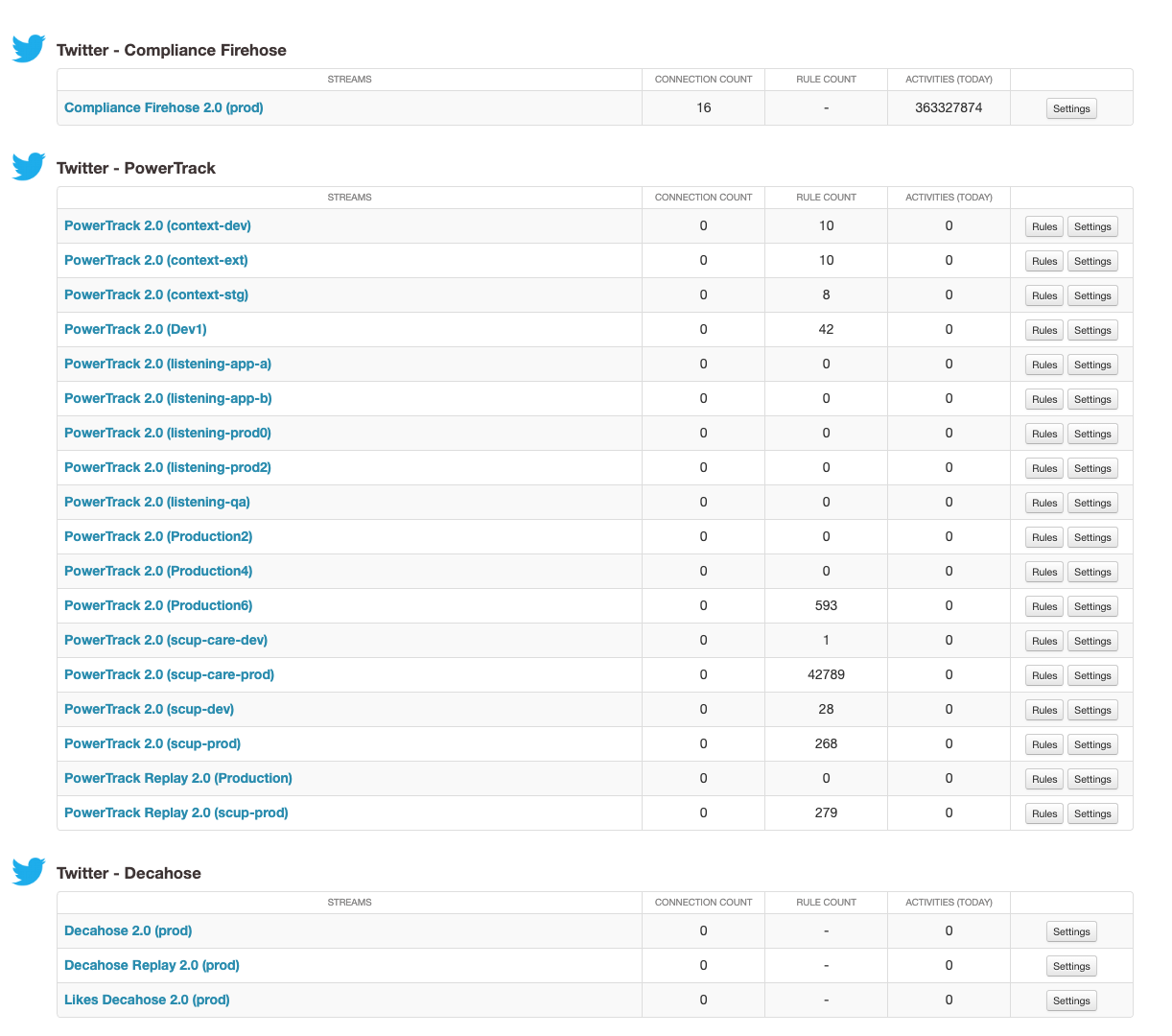Open Settings for PowerTrack 2.0 (listening-app-a)
The width and height of the screenshot is (1172, 1036).
click(1092, 365)
